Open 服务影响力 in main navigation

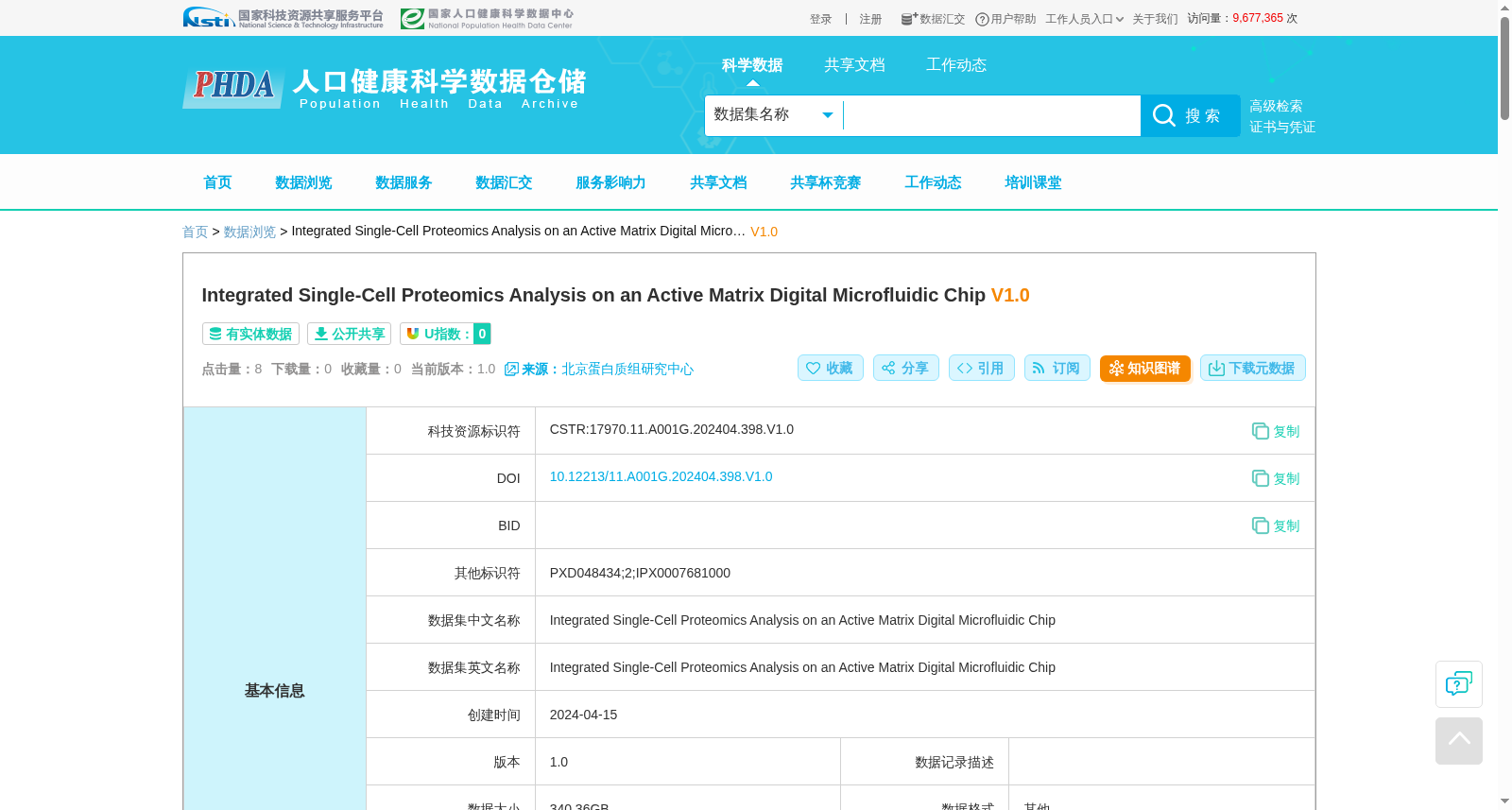click(x=610, y=182)
